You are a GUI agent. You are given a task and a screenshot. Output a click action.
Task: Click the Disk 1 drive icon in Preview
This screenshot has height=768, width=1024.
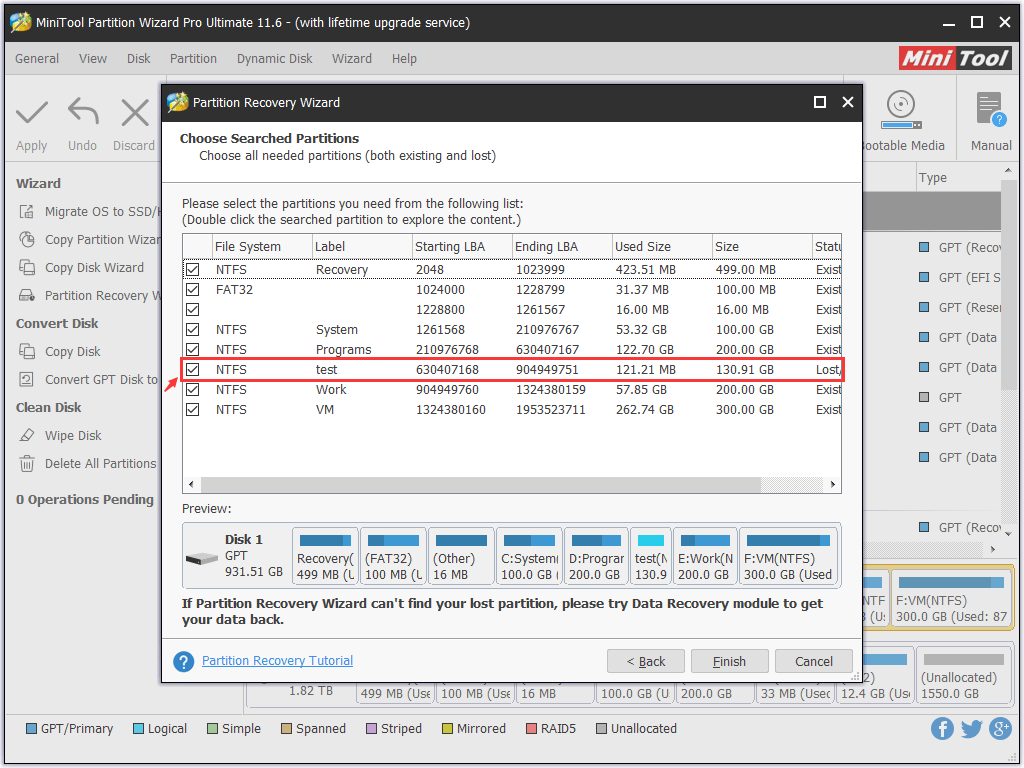tap(201, 559)
